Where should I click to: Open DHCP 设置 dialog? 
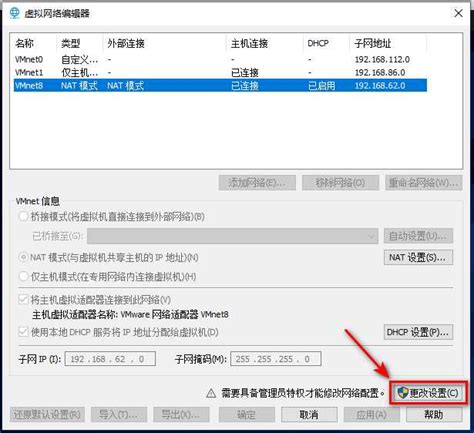click(418, 332)
